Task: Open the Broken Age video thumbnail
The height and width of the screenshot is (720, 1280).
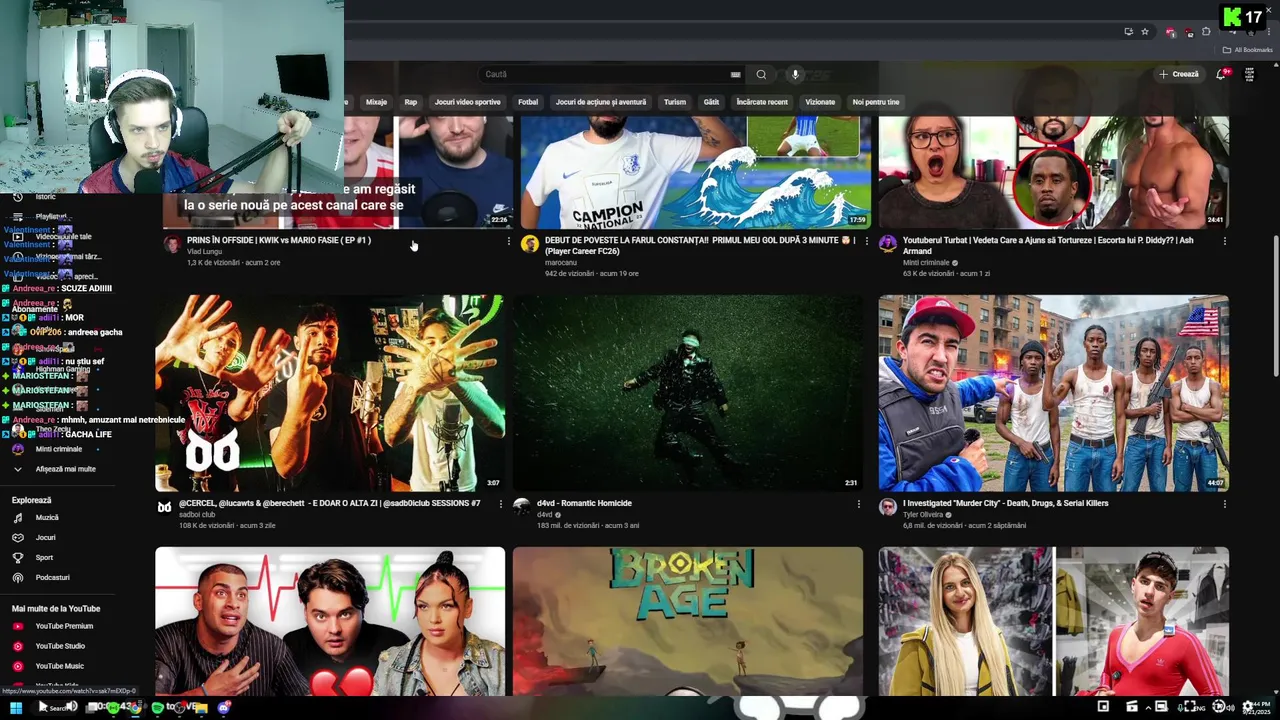Action: pyautogui.click(x=688, y=621)
